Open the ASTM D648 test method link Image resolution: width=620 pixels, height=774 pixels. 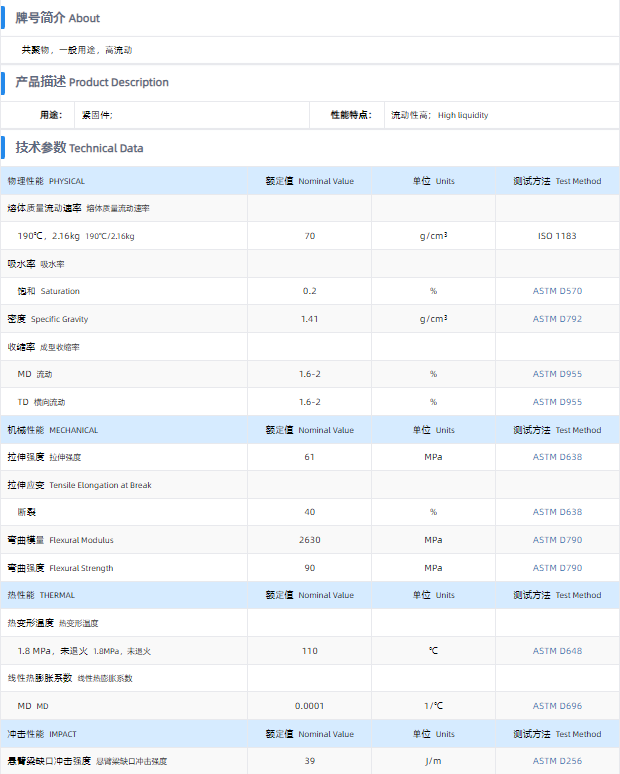(x=557, y=651)
